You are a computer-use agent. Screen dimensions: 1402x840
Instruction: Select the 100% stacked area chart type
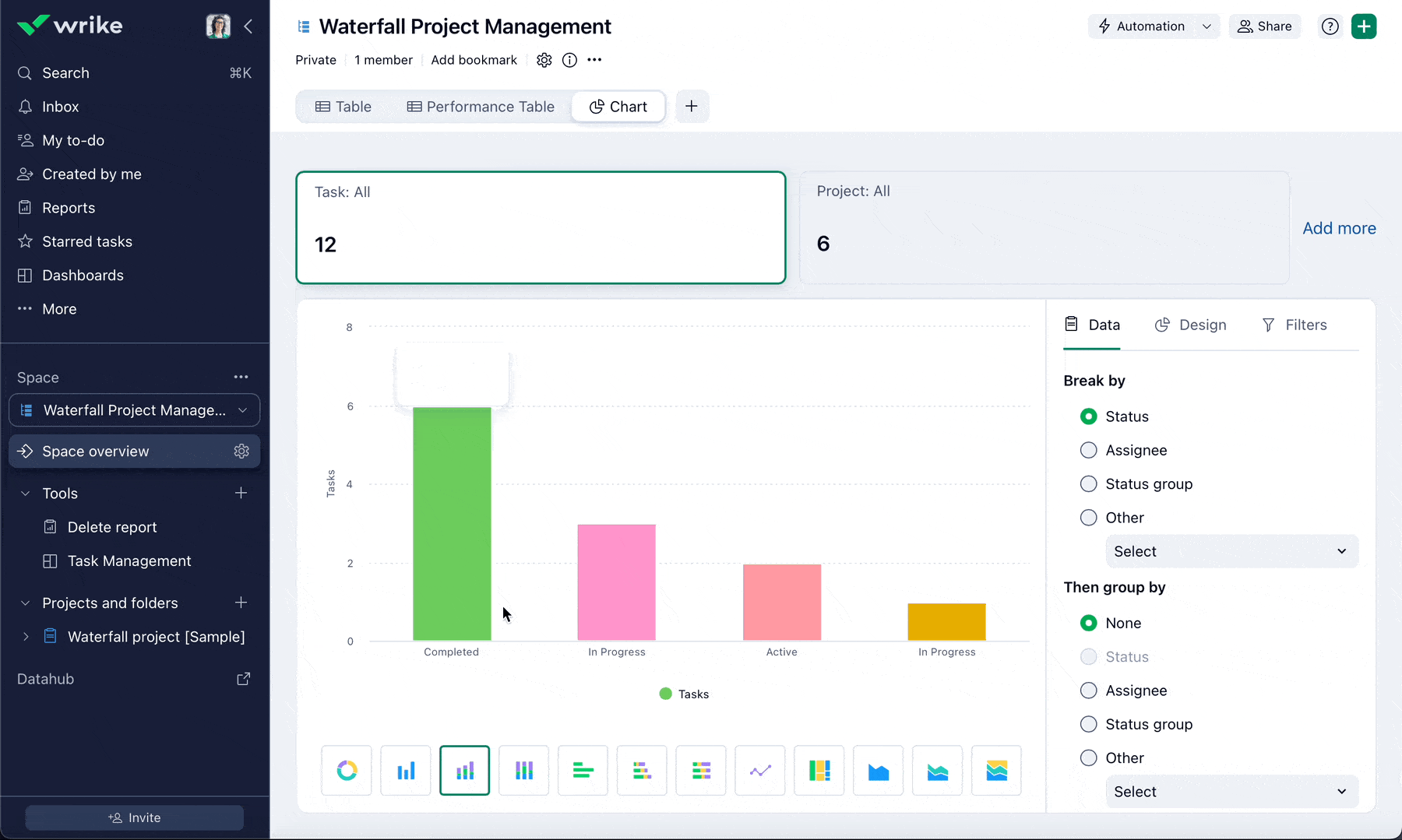997,771
